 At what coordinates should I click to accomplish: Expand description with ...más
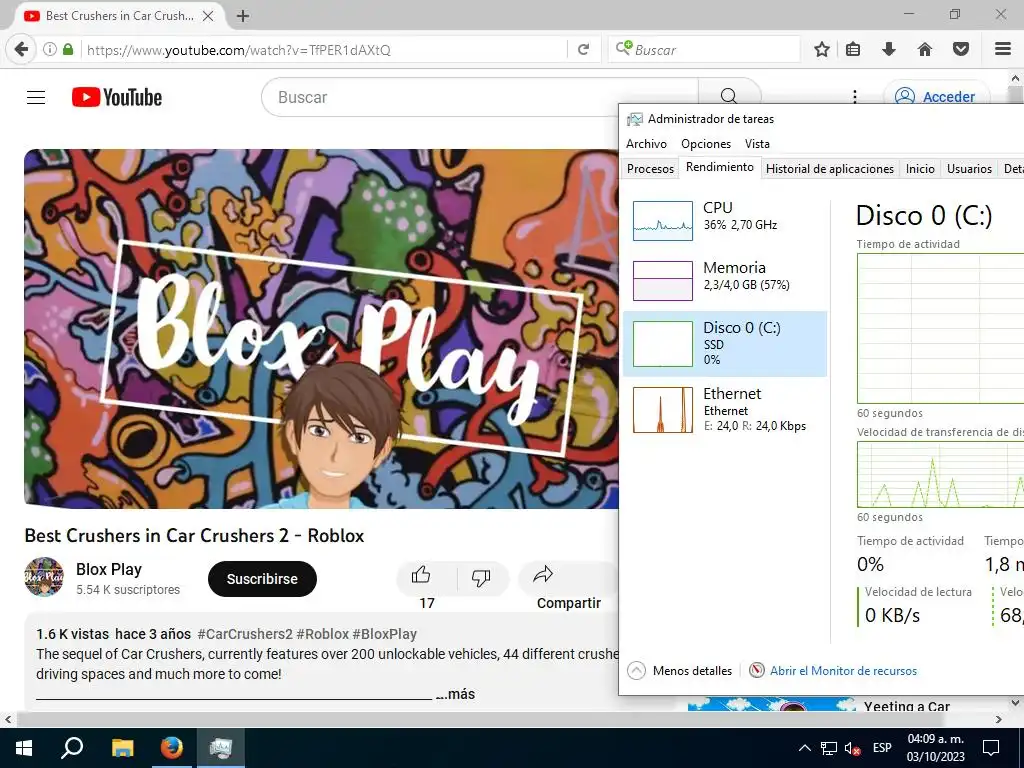(x=455, y=694)
